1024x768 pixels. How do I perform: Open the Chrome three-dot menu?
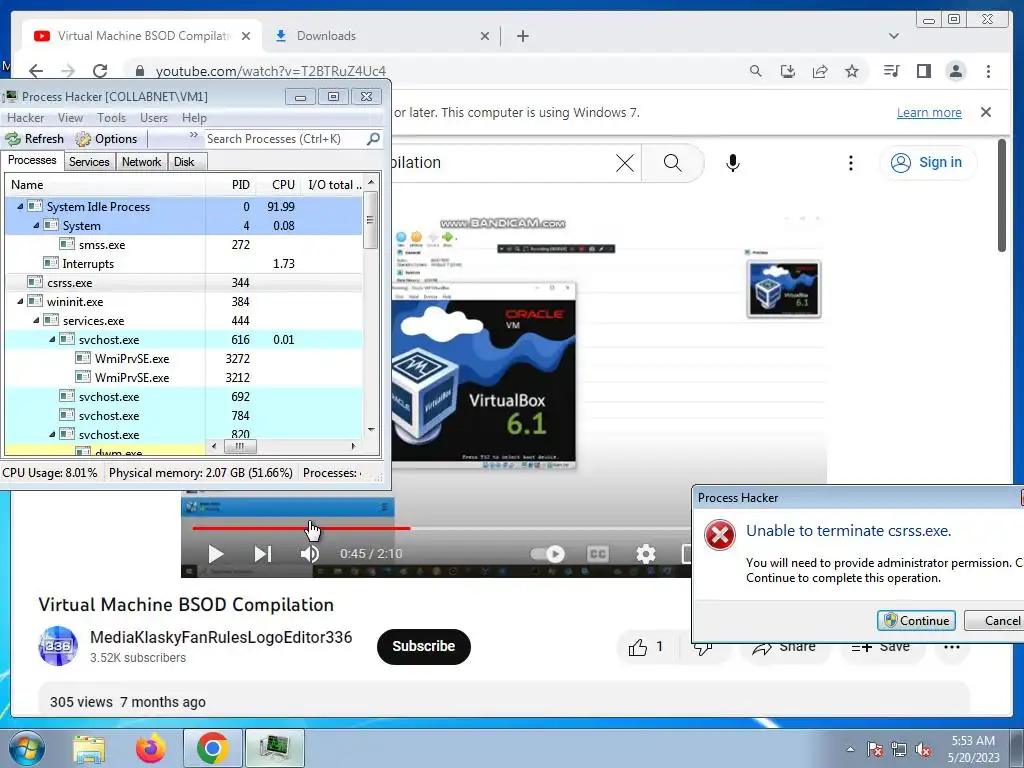(988, 71)
